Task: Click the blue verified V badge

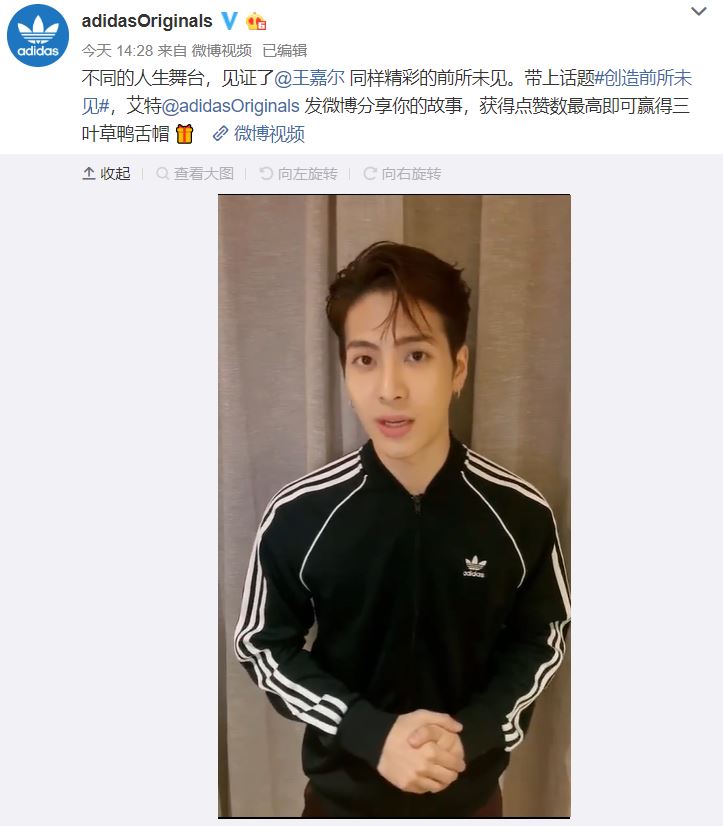Action: tap(229, 21)
